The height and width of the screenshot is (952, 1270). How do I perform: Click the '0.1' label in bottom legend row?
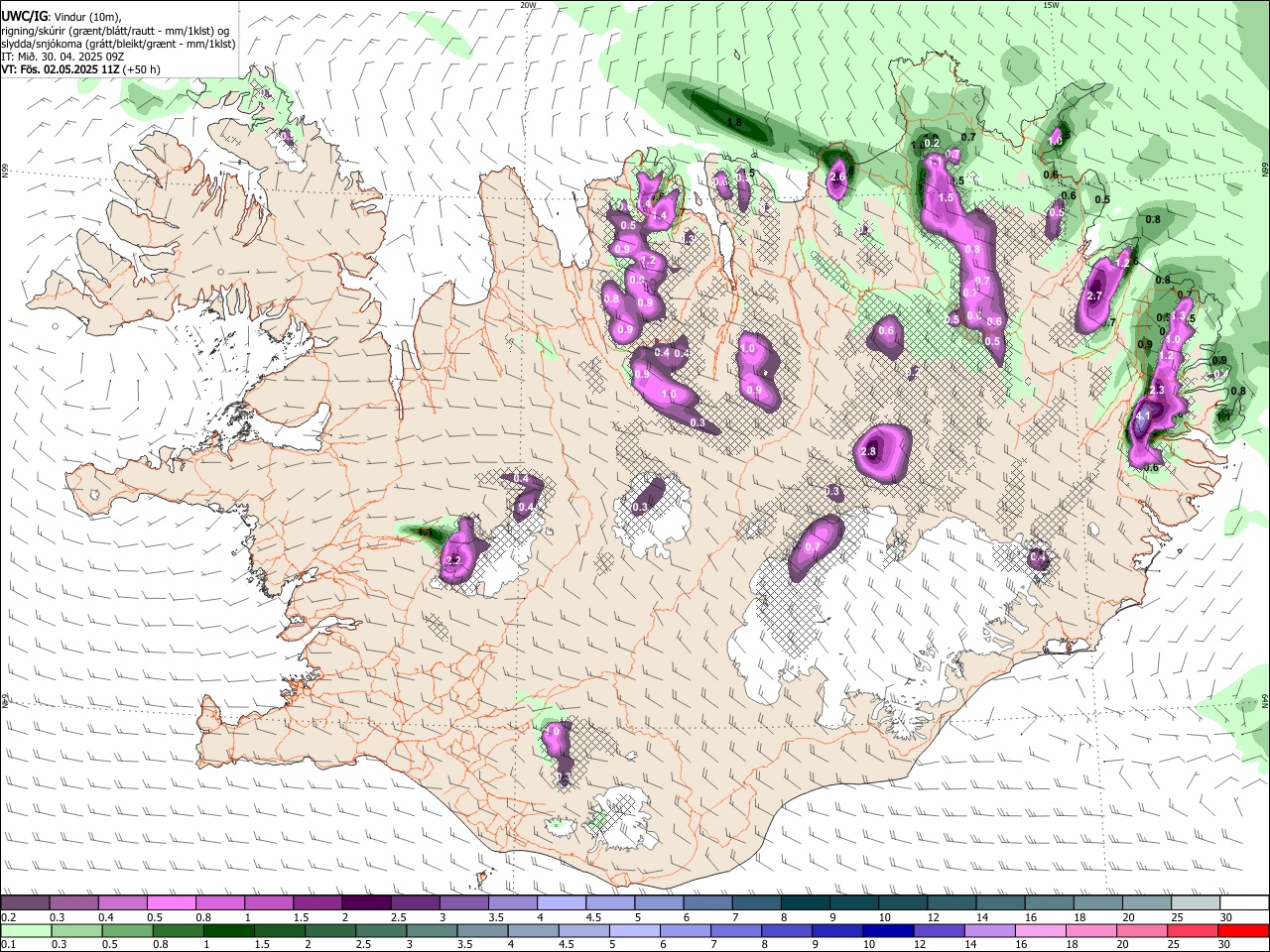[x=8, y=945]
